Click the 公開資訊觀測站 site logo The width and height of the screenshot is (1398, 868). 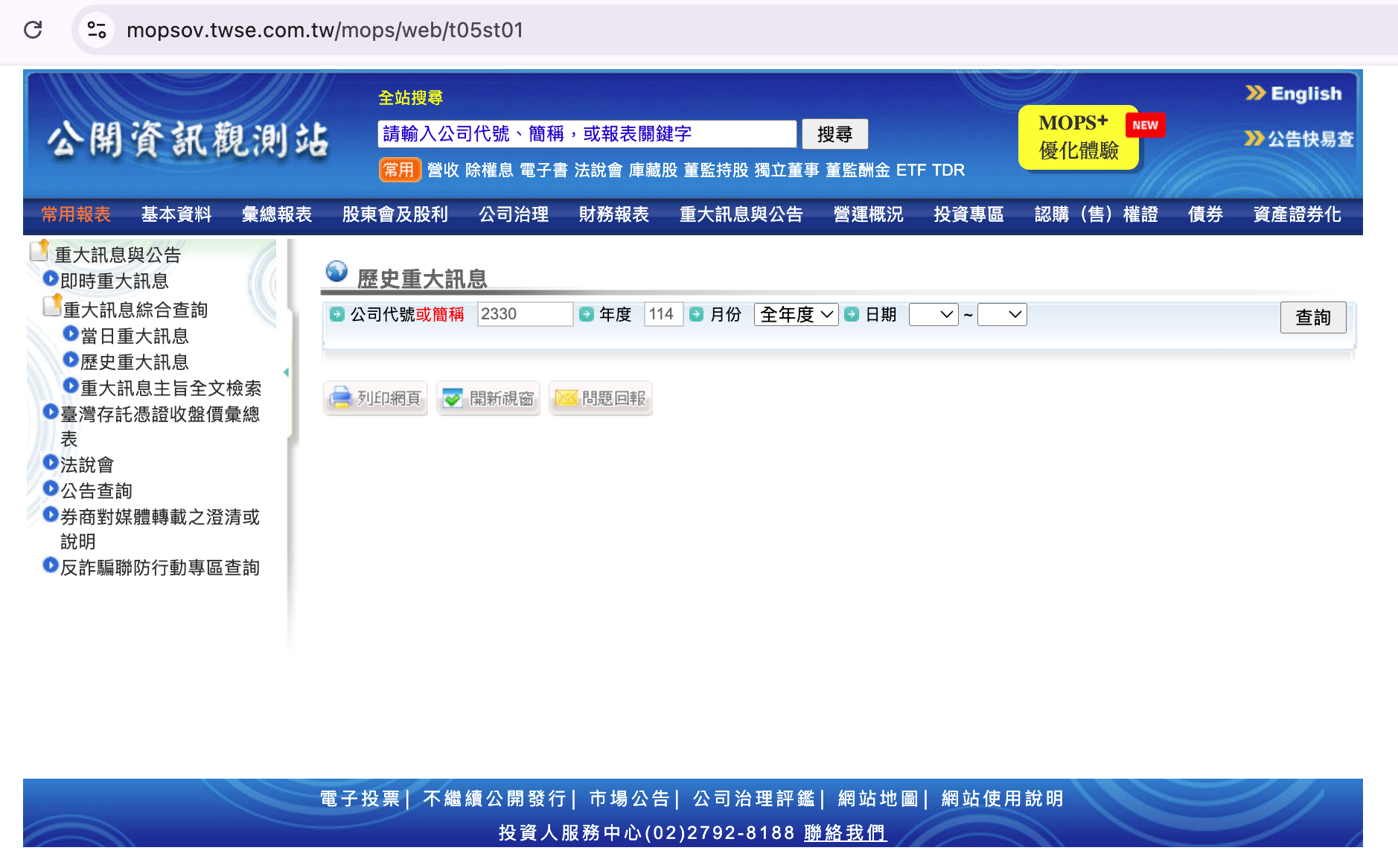click(x=188, y=140)
